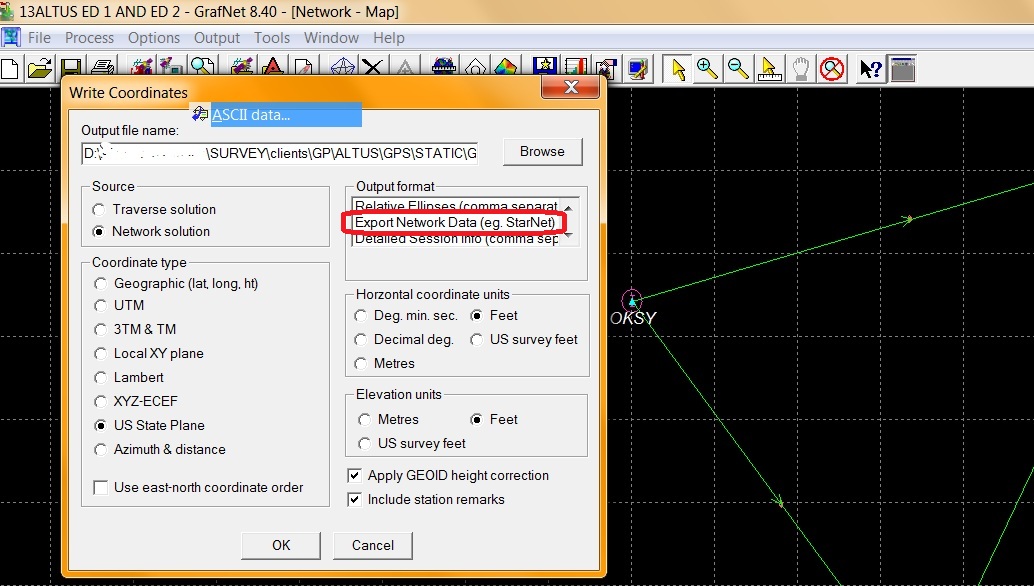Select Export Network Data output format
This screenshot has height=586, width=1034.
(454, 221)
